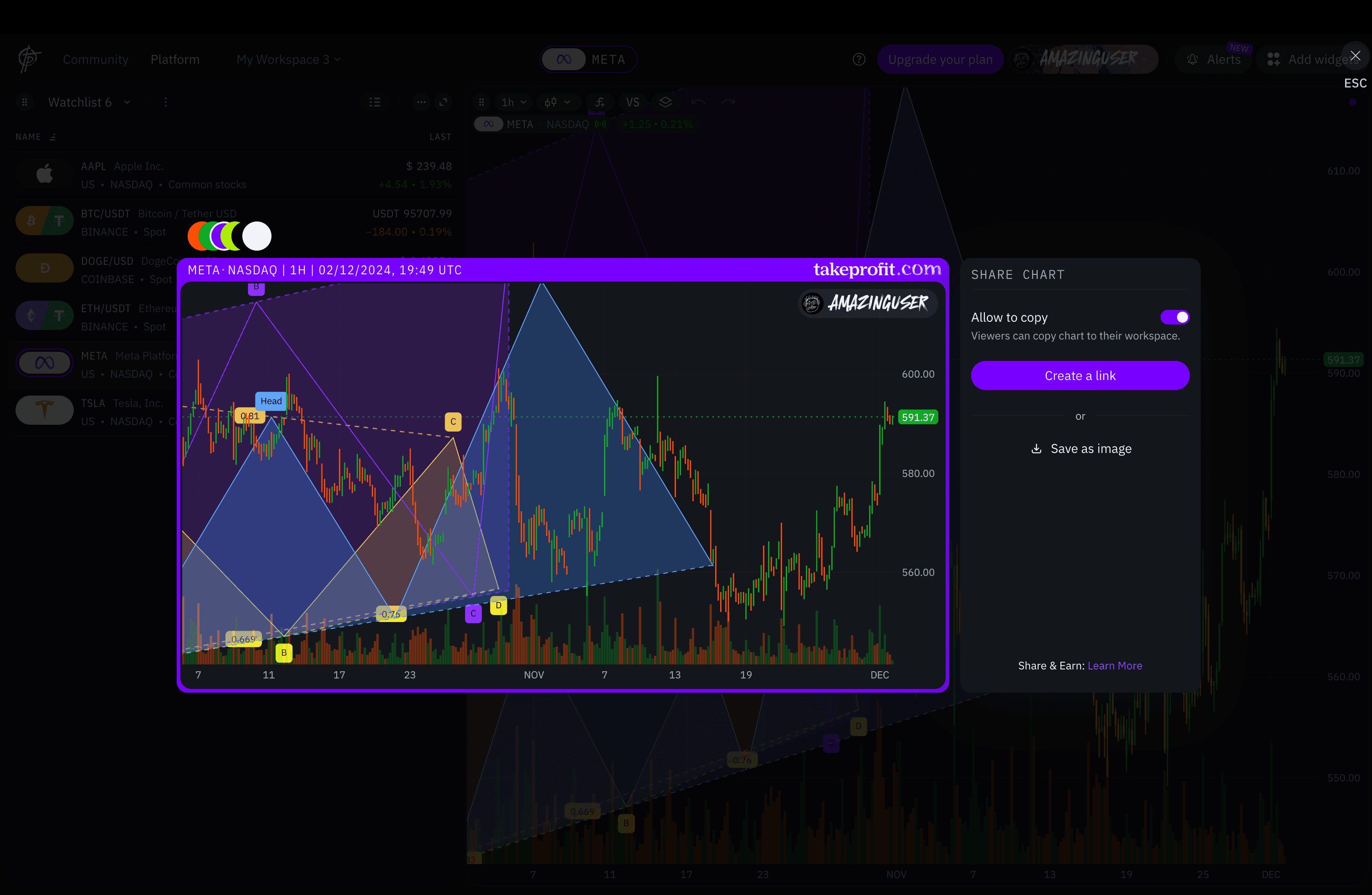Close the share chart dialog with X
Screen dimensions: 1372x895
tap(1355, 56)
